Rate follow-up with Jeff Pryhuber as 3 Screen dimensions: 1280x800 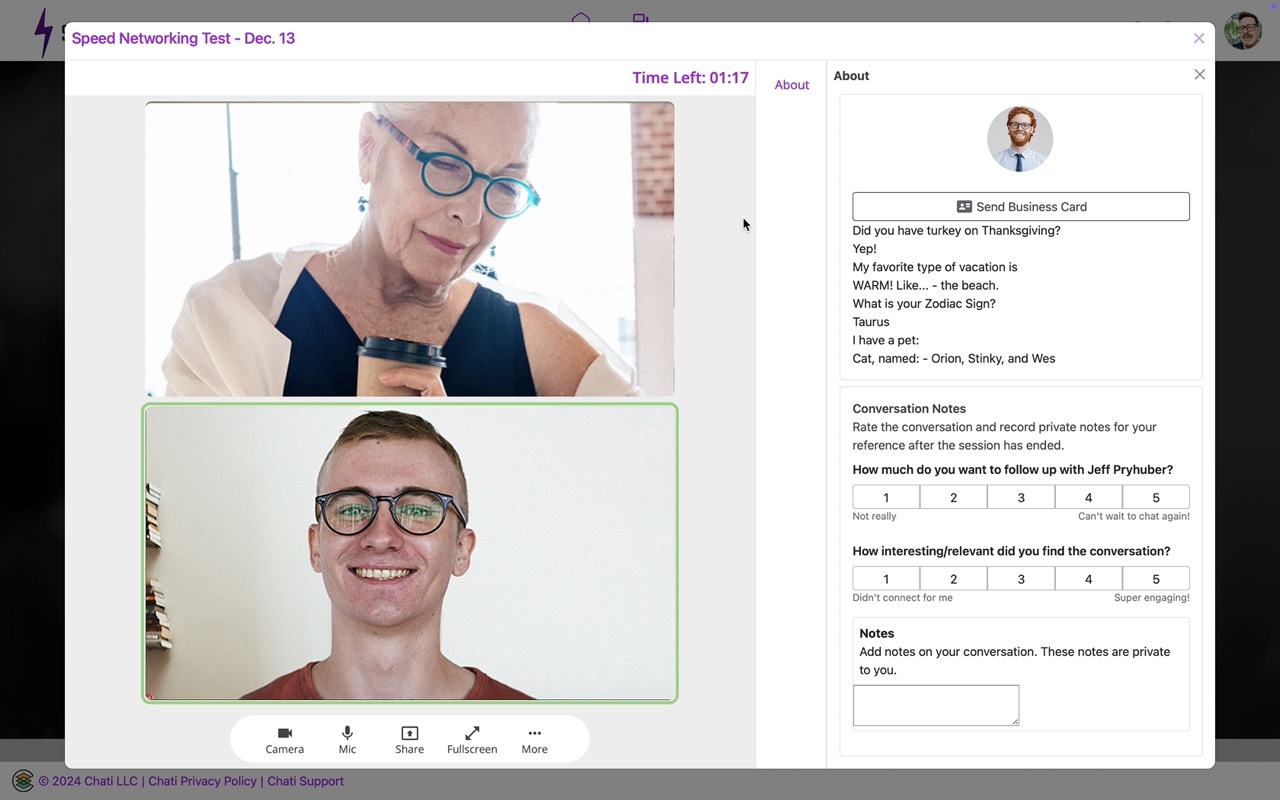(x=1021, y=497)
